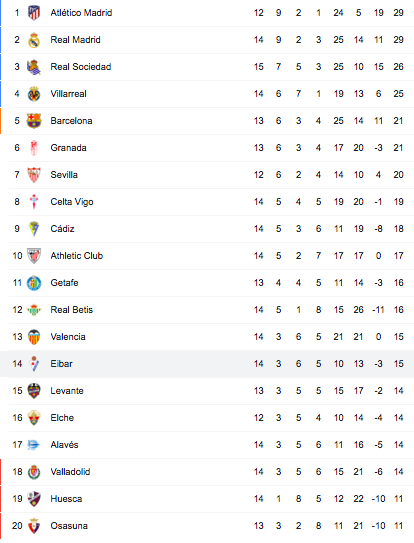
Task: Open the Granada team name link
Action: click(x=68, y=148)
